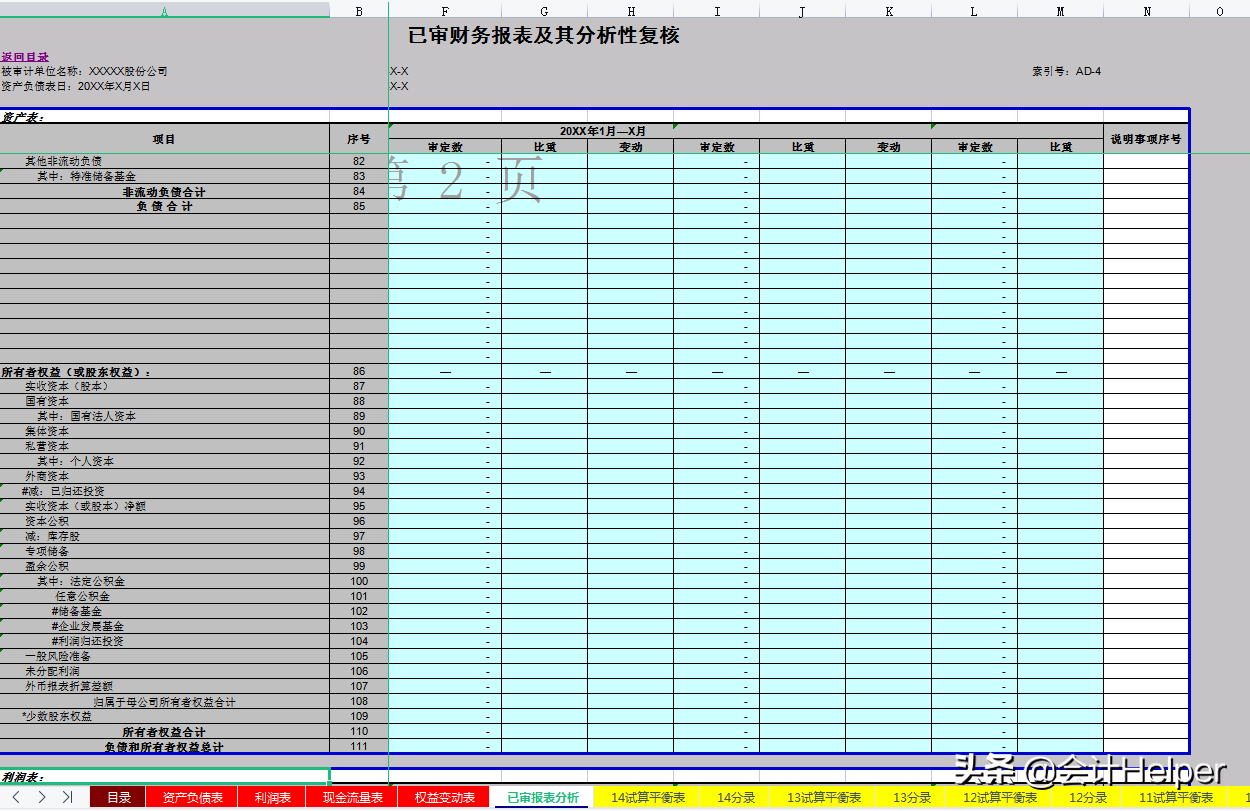
Task: Select the #企业发展基金 cell
Action: [x=164, y=626]
